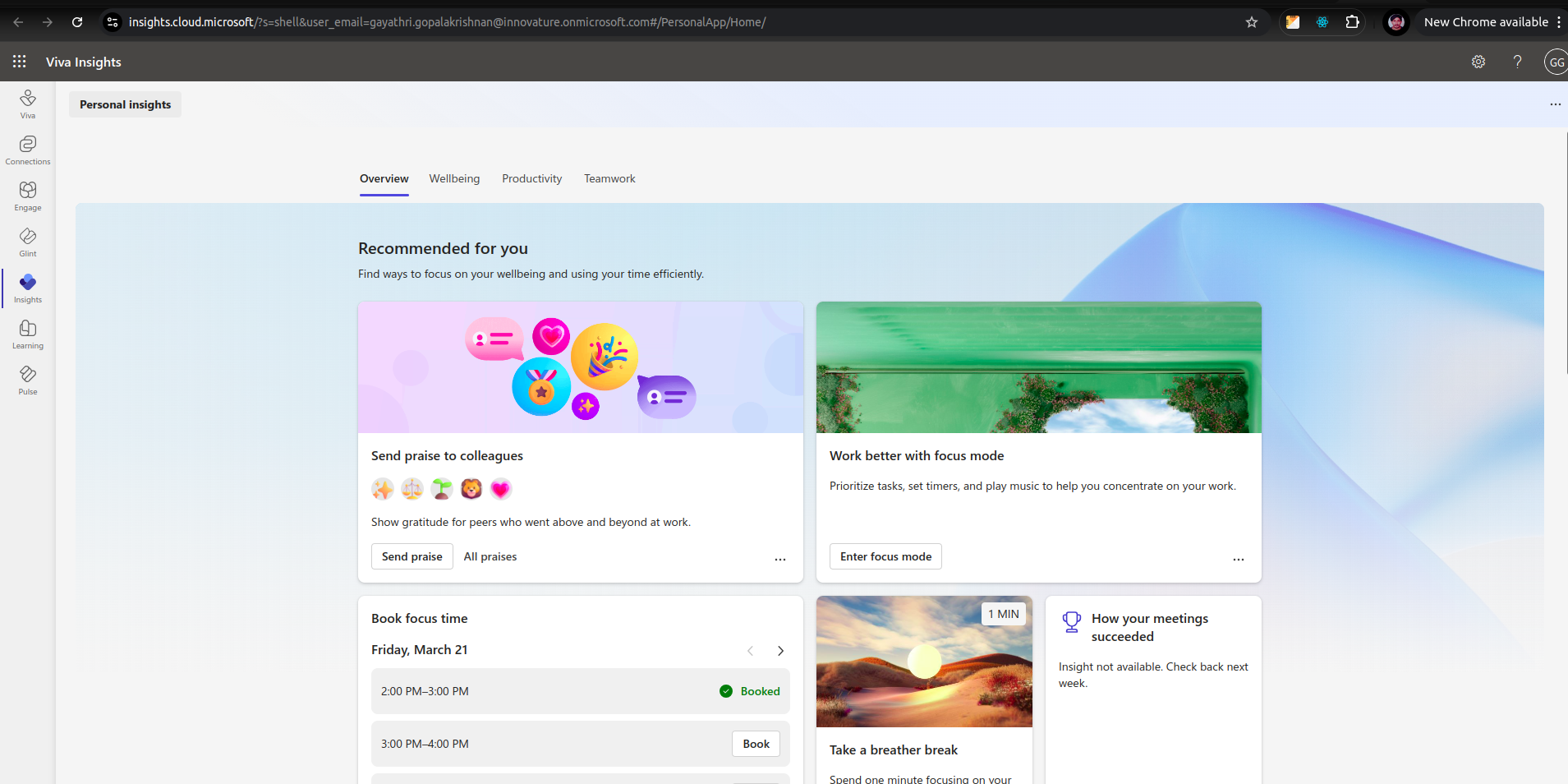
Task: Open Pulse in the sidebar
Action: click(28, 380)
